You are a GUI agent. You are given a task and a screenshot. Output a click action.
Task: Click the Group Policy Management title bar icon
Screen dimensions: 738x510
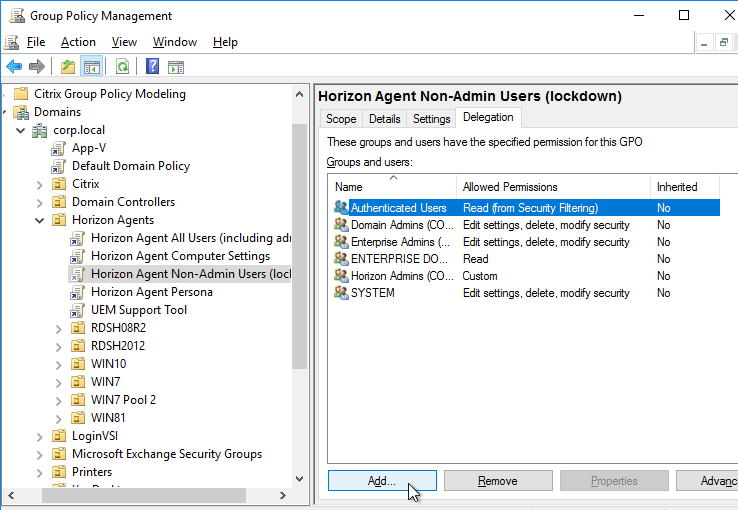click(17, 16)
